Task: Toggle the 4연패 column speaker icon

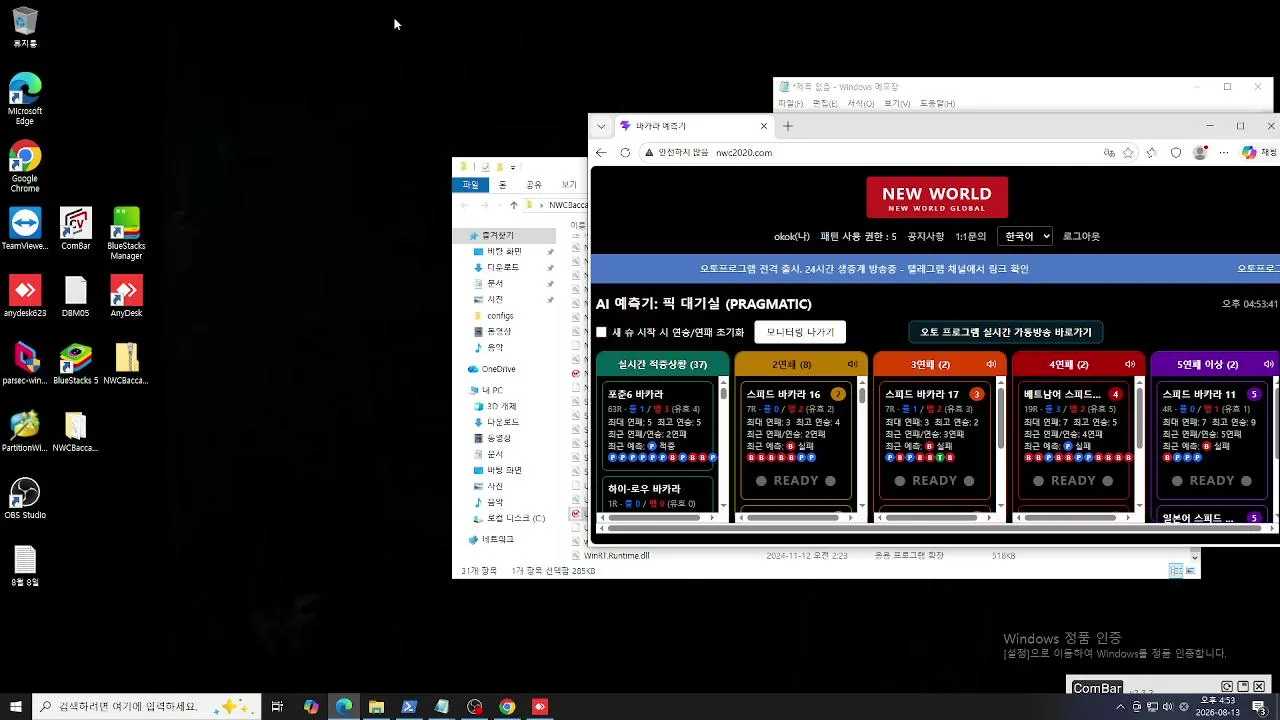Action: pos(1130,364)
